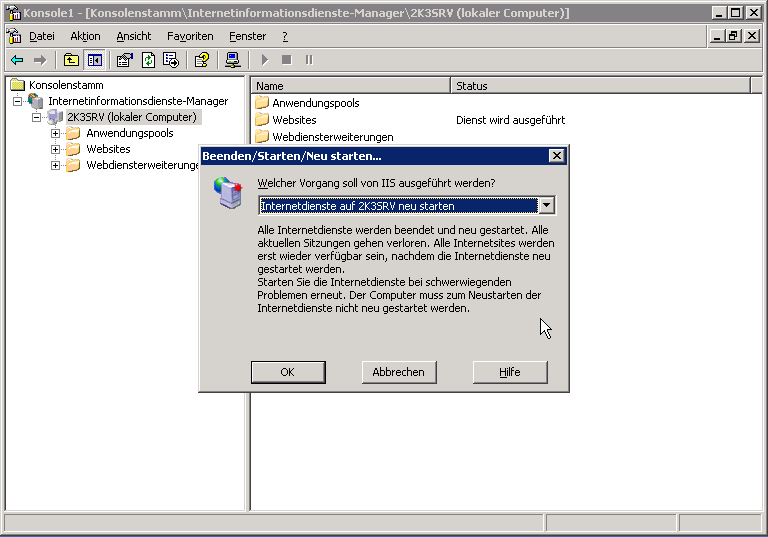This screenshot has width=768, height=537.
Task: Close the Beenden/Starten/Neu starten dialog
Action: [x=556, y=156]
